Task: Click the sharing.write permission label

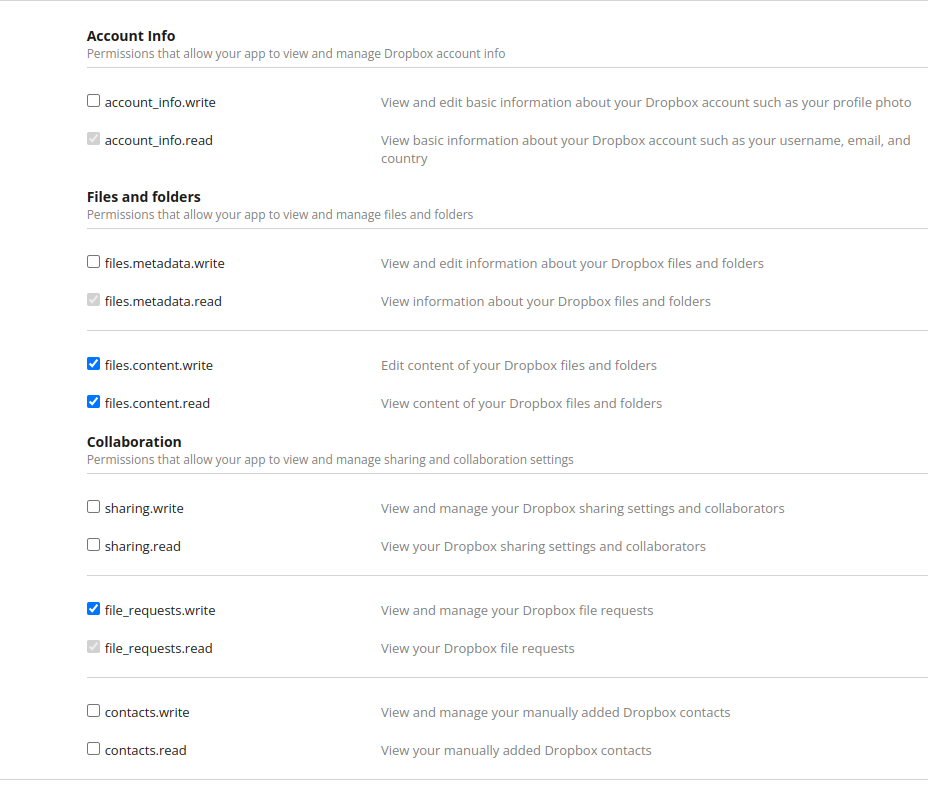Action: [x=144, y=507]
